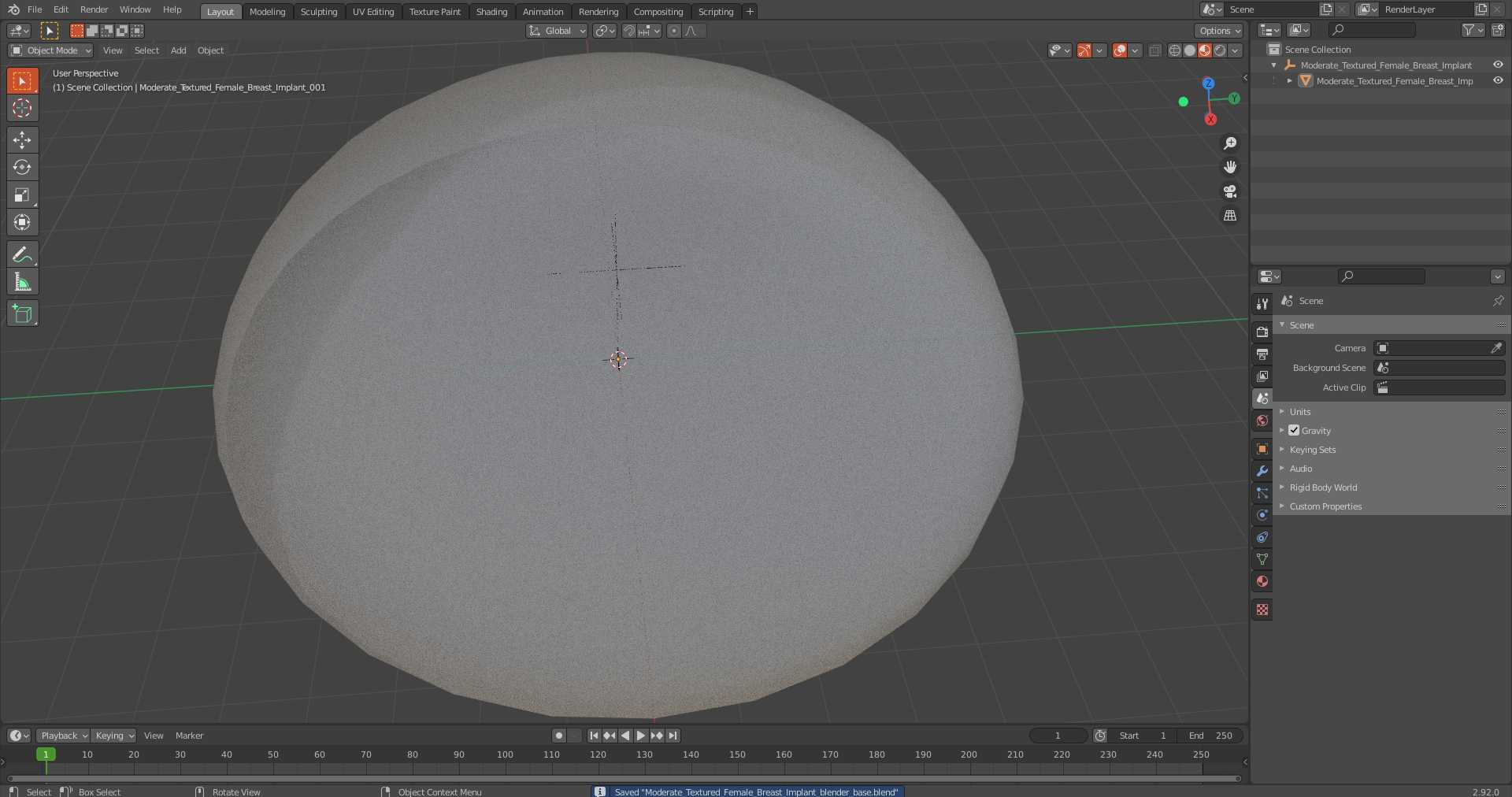Open the View Layer properties tab

pos(1262,376)
